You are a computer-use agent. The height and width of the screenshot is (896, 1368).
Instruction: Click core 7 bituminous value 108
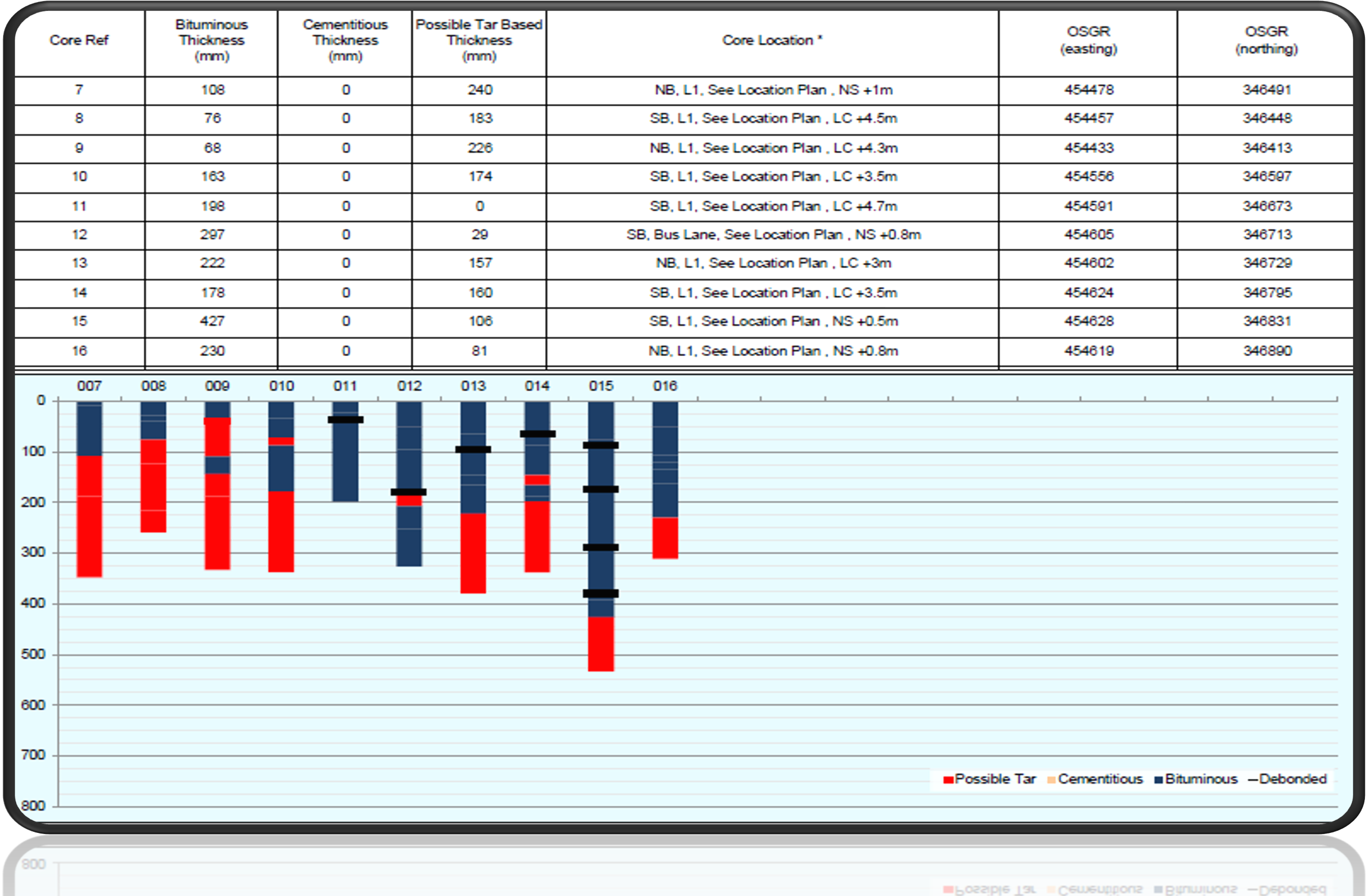[x=213, y=90]
